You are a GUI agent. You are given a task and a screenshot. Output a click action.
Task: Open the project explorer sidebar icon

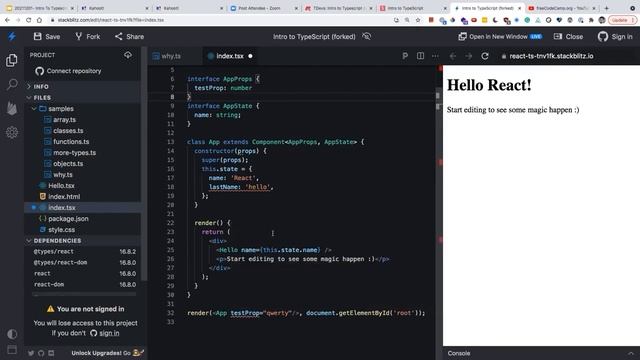pyautogui.click(x=12, y=60)
